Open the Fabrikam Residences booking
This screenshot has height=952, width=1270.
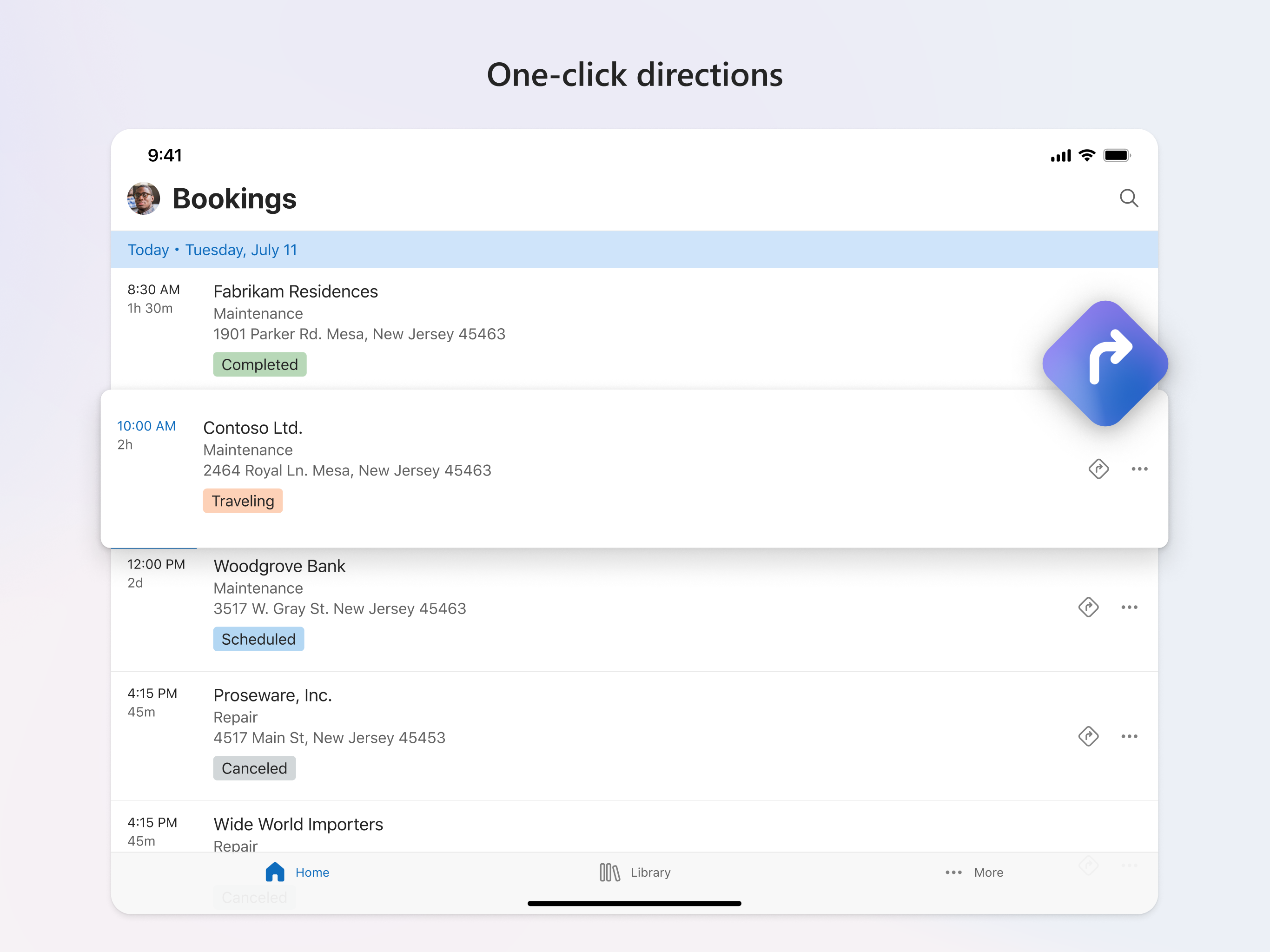click(295, 291)
